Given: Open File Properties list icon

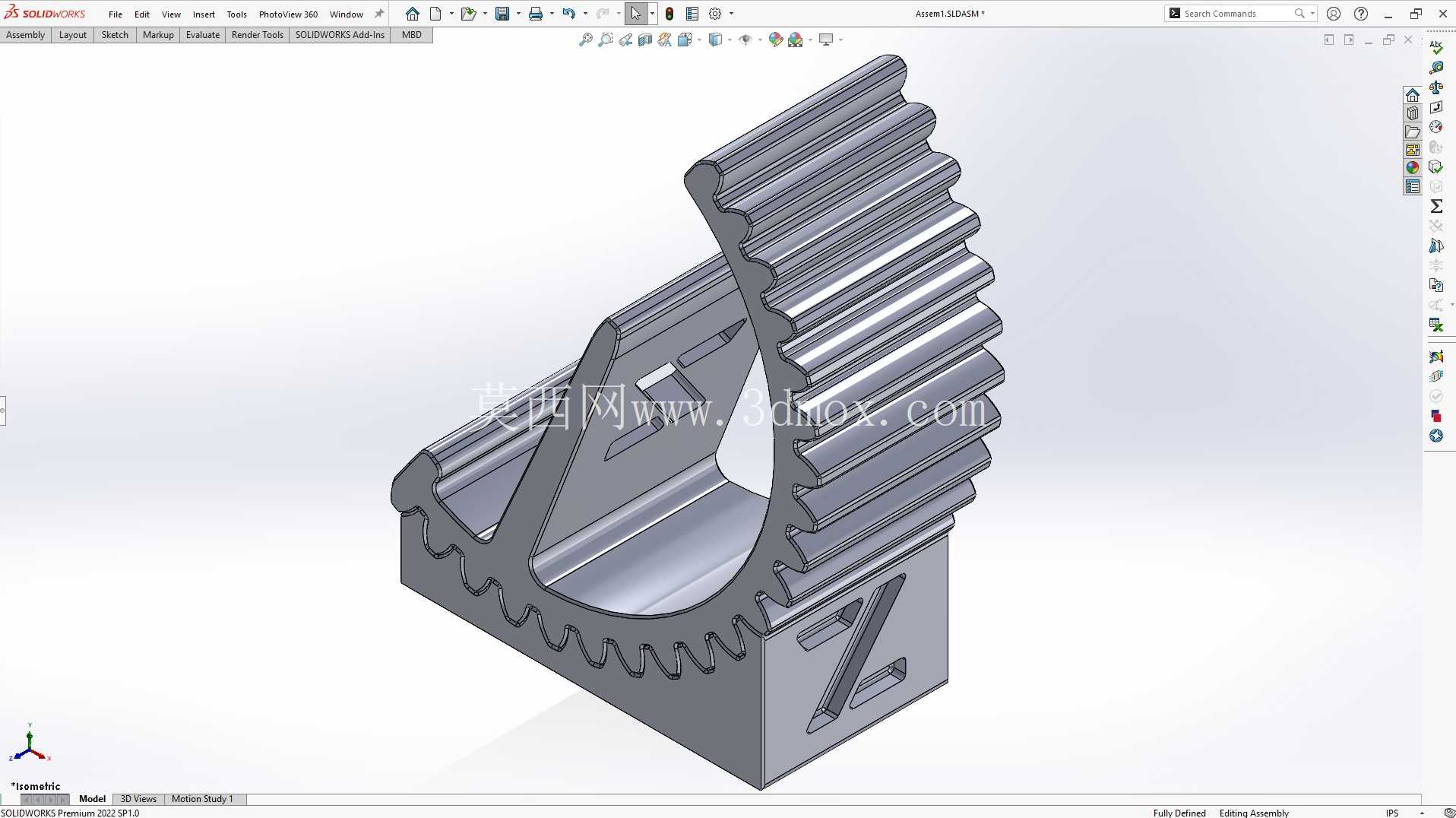Looking at the screenshot, I should (x=692, y=14).
